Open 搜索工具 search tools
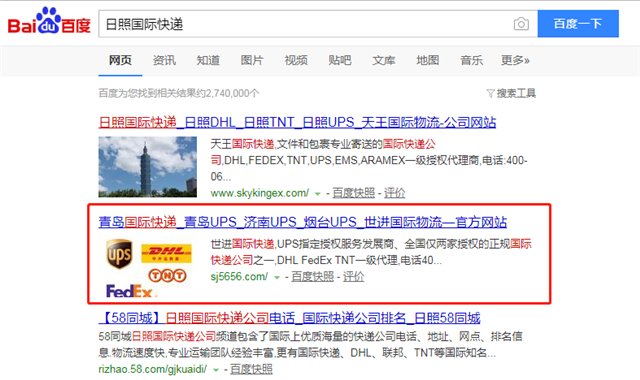Screen dimensions: 640x380 pos(516,93)
